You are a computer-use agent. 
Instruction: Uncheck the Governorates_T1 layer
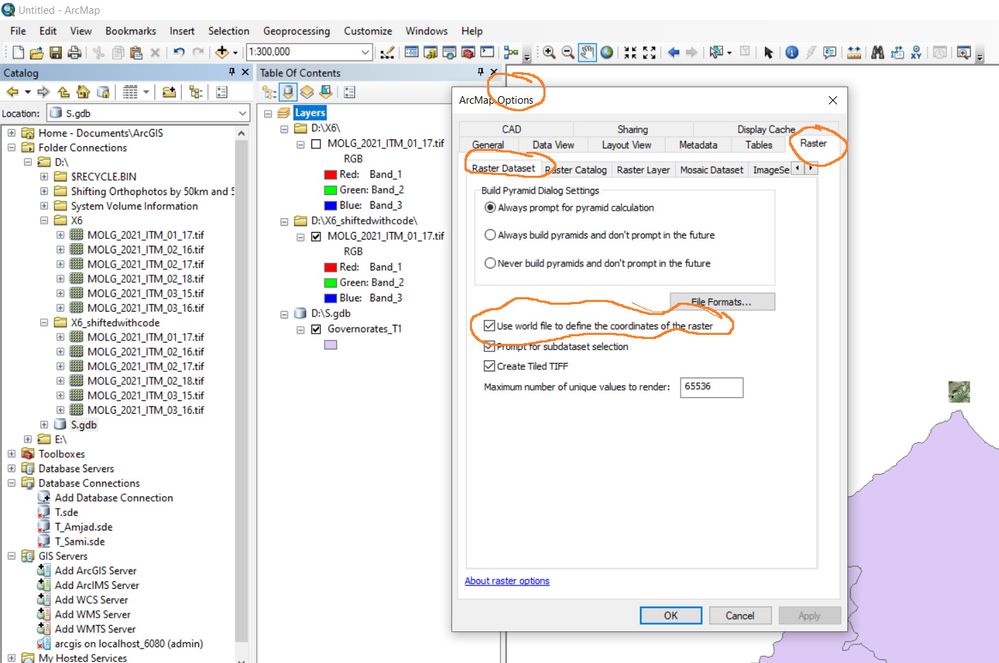(x=316, y=329)
